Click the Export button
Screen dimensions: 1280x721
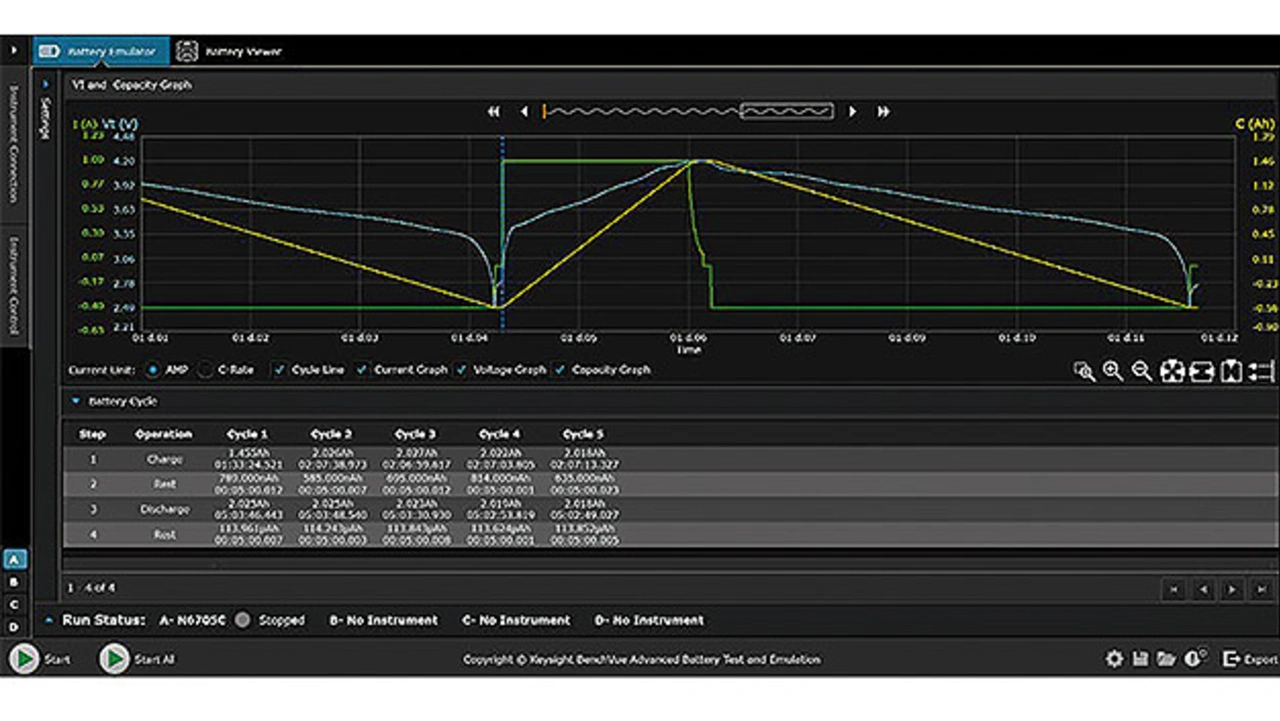1250,659
